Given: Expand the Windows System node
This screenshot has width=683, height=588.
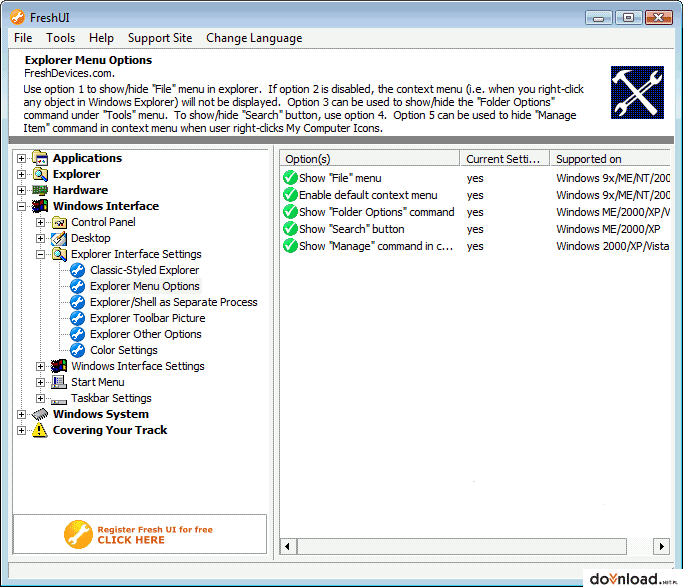Looking at the screenshot, I should point(21,414).
